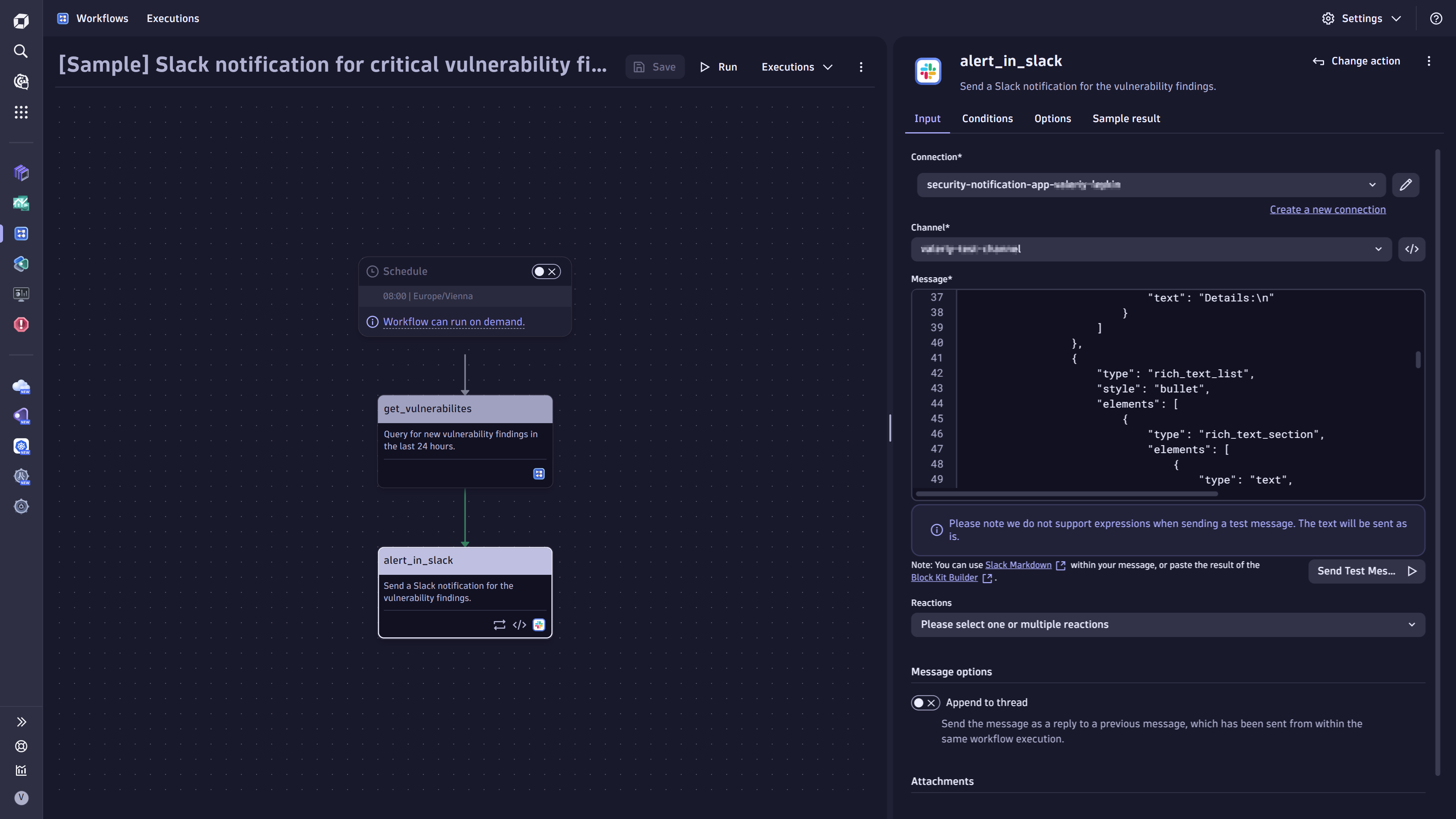Click Workflow can run on demand link
The height and width of the screenshot is (819, 1456).
click(453, 322)
